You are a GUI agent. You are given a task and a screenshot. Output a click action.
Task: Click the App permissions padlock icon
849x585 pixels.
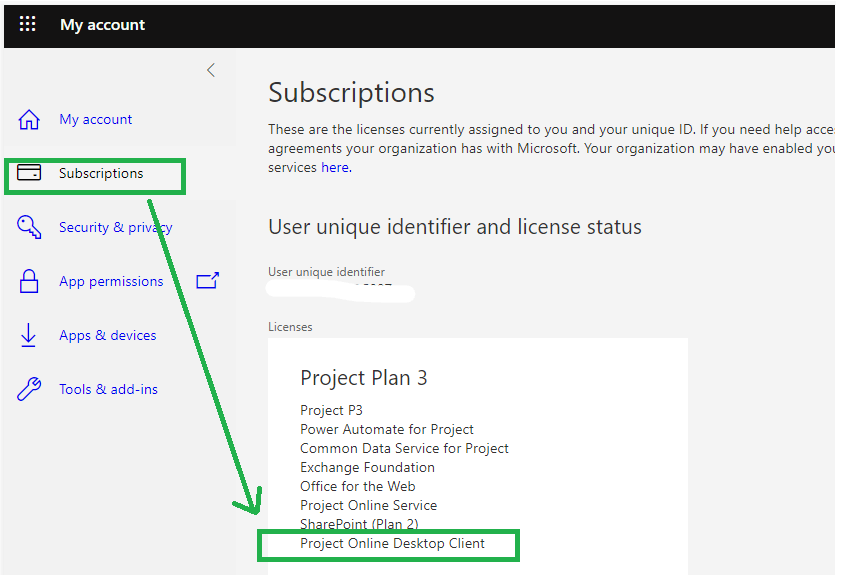click(29, 281)
